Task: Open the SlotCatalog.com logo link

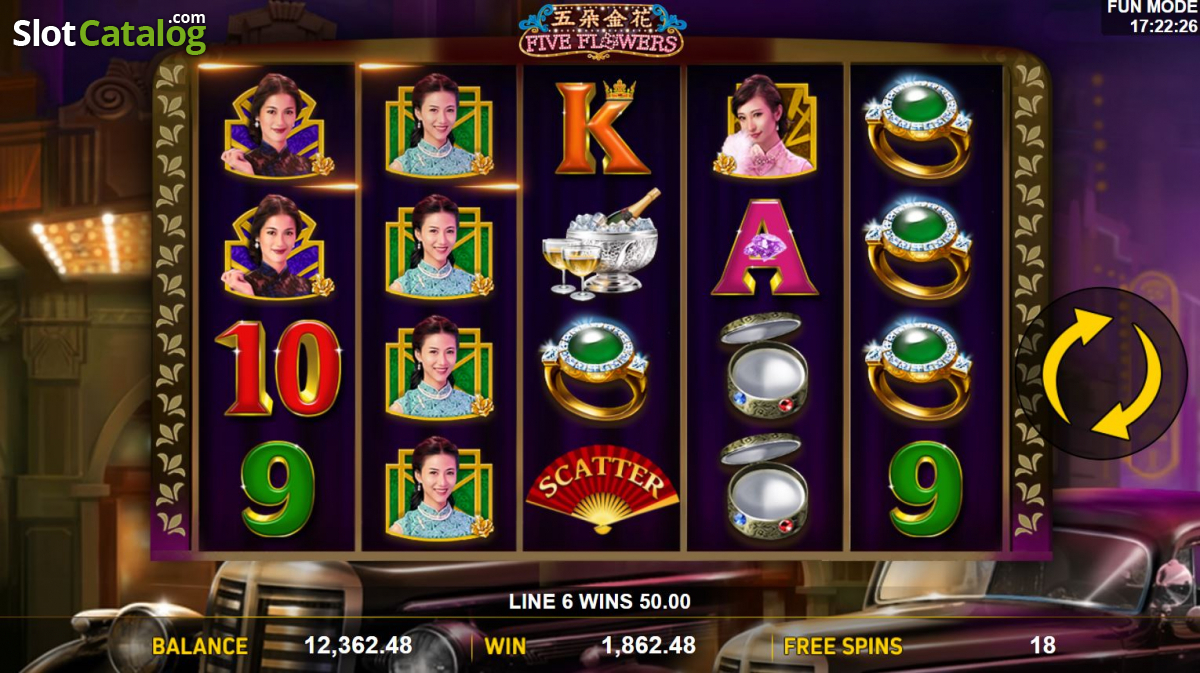Action: point(109,33)
